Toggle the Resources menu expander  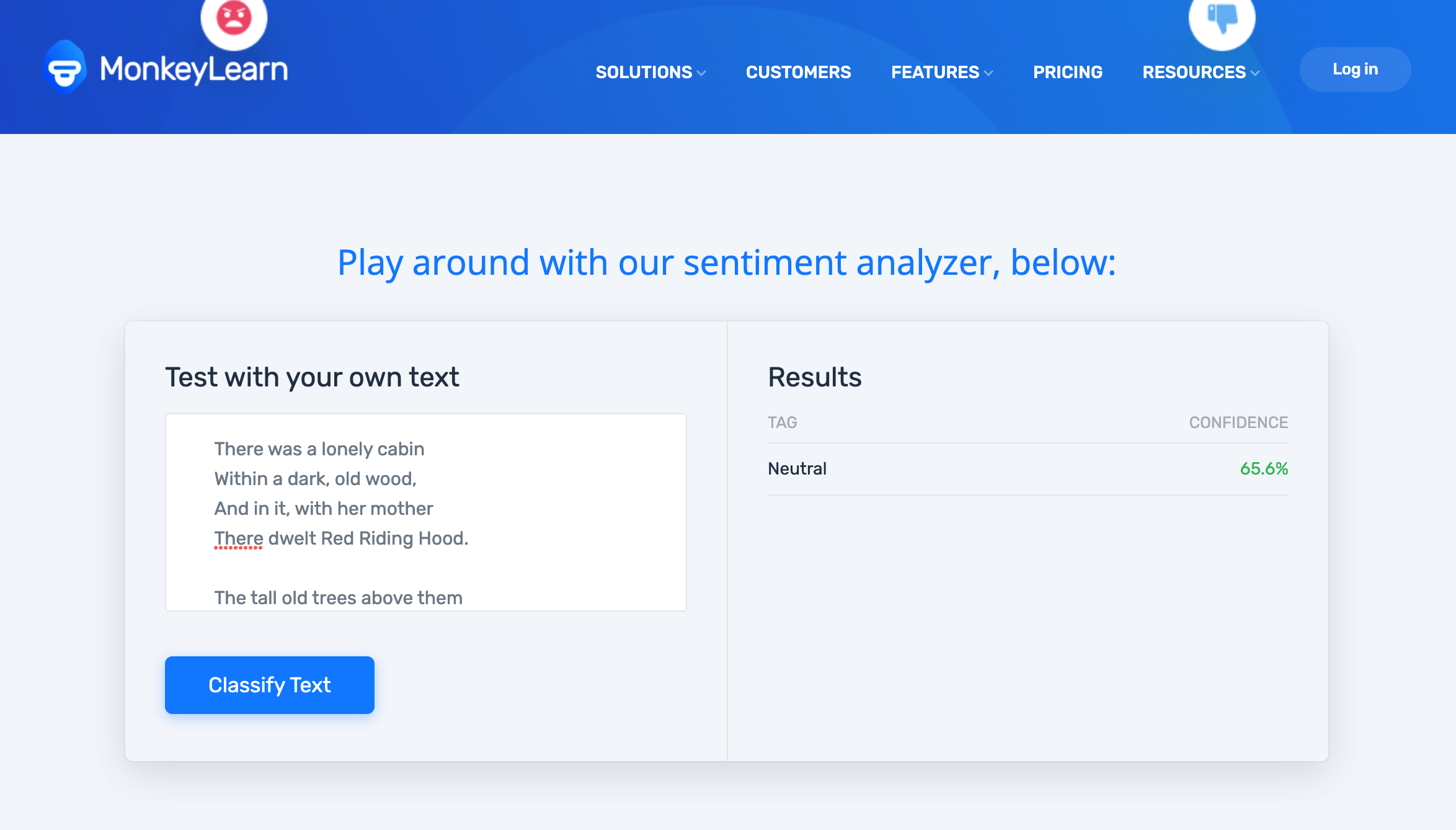click(1257, 72)
